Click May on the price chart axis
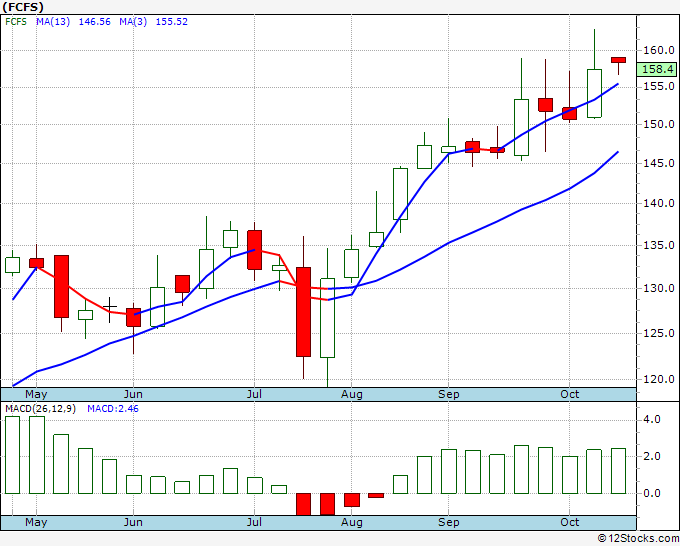680x546 pixels. (36, 394)
